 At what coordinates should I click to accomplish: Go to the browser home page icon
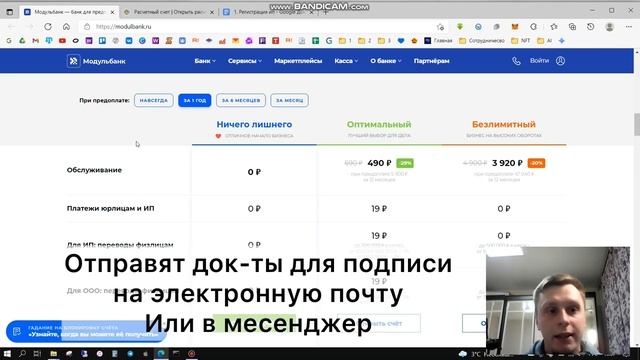pyautogui.click(x=66, y=27)
